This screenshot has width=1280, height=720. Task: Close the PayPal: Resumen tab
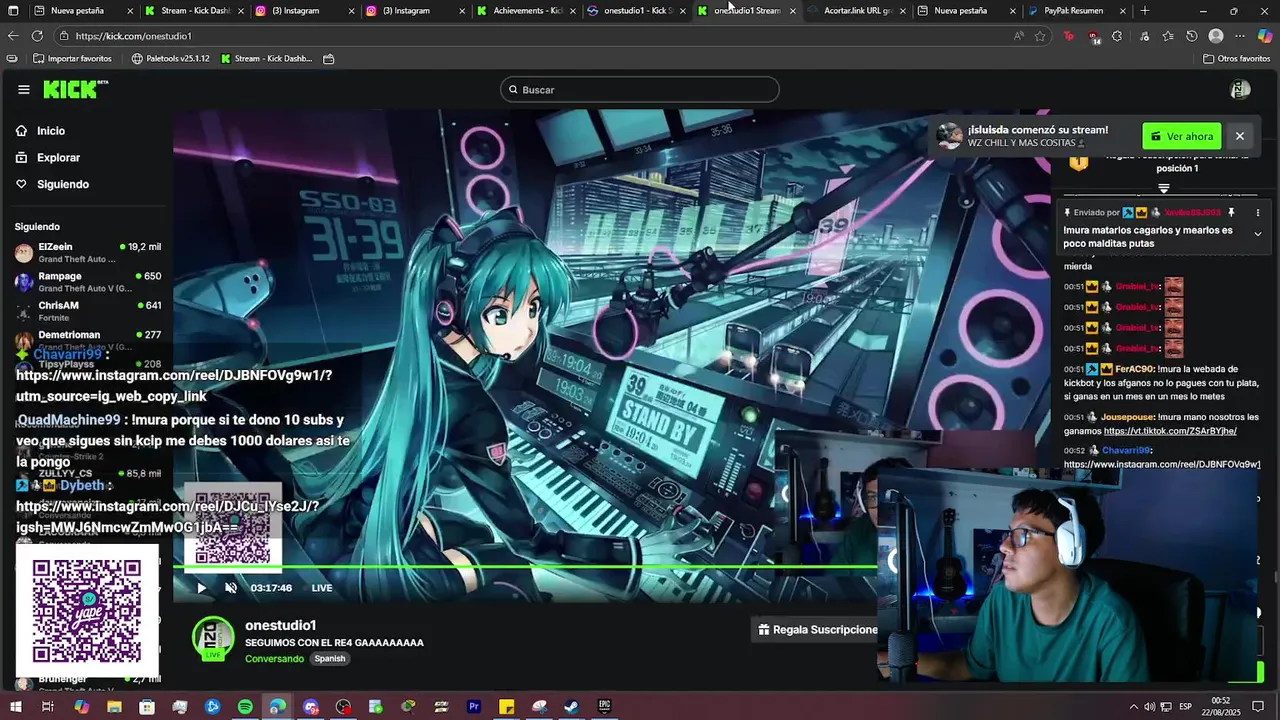[x=1123, y=11]
